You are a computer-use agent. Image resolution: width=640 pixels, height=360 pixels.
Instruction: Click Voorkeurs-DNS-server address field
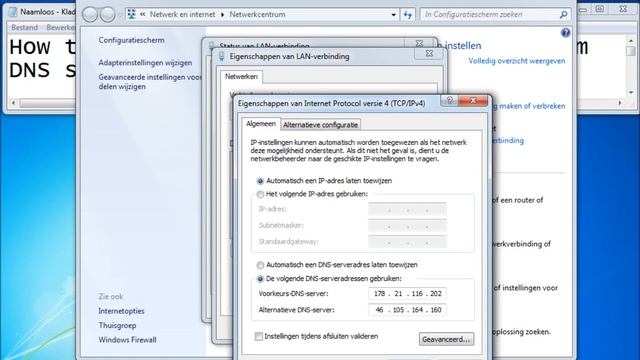point(407,293)
